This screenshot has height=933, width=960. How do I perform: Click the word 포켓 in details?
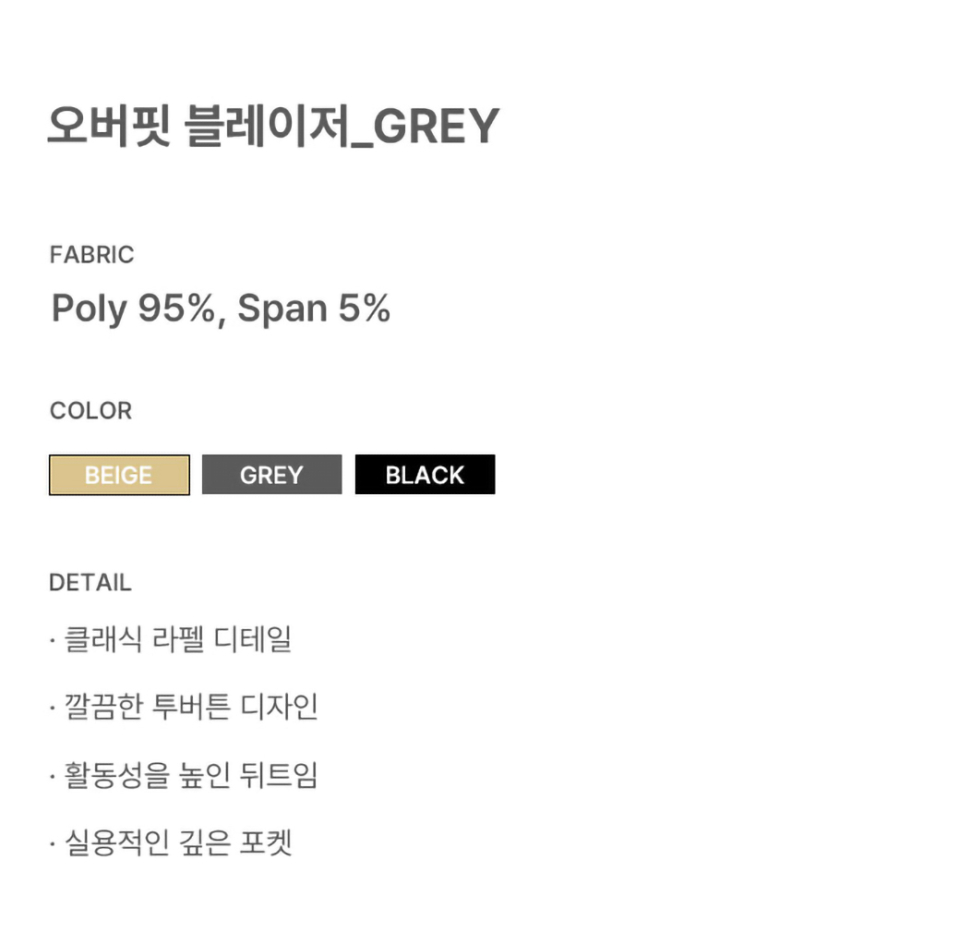coord(266,843)
